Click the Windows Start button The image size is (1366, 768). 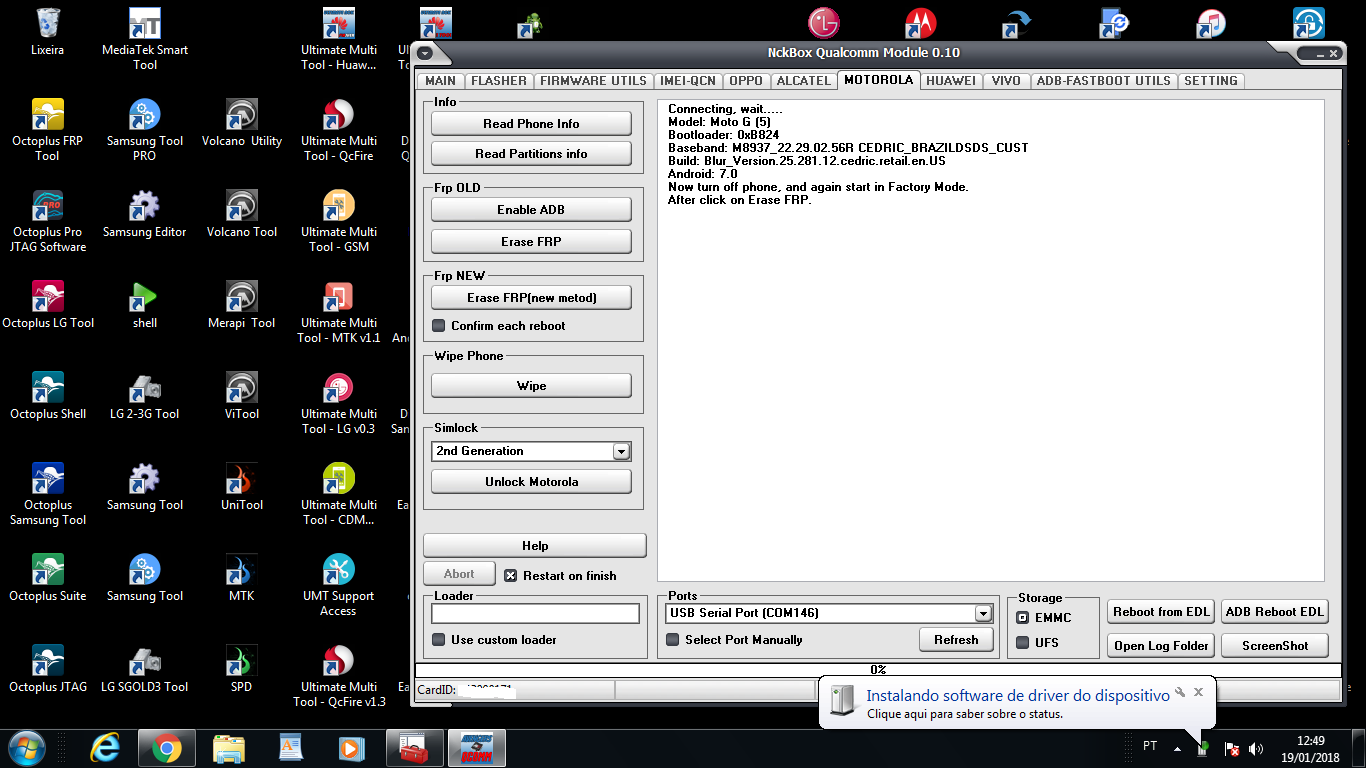27,748
